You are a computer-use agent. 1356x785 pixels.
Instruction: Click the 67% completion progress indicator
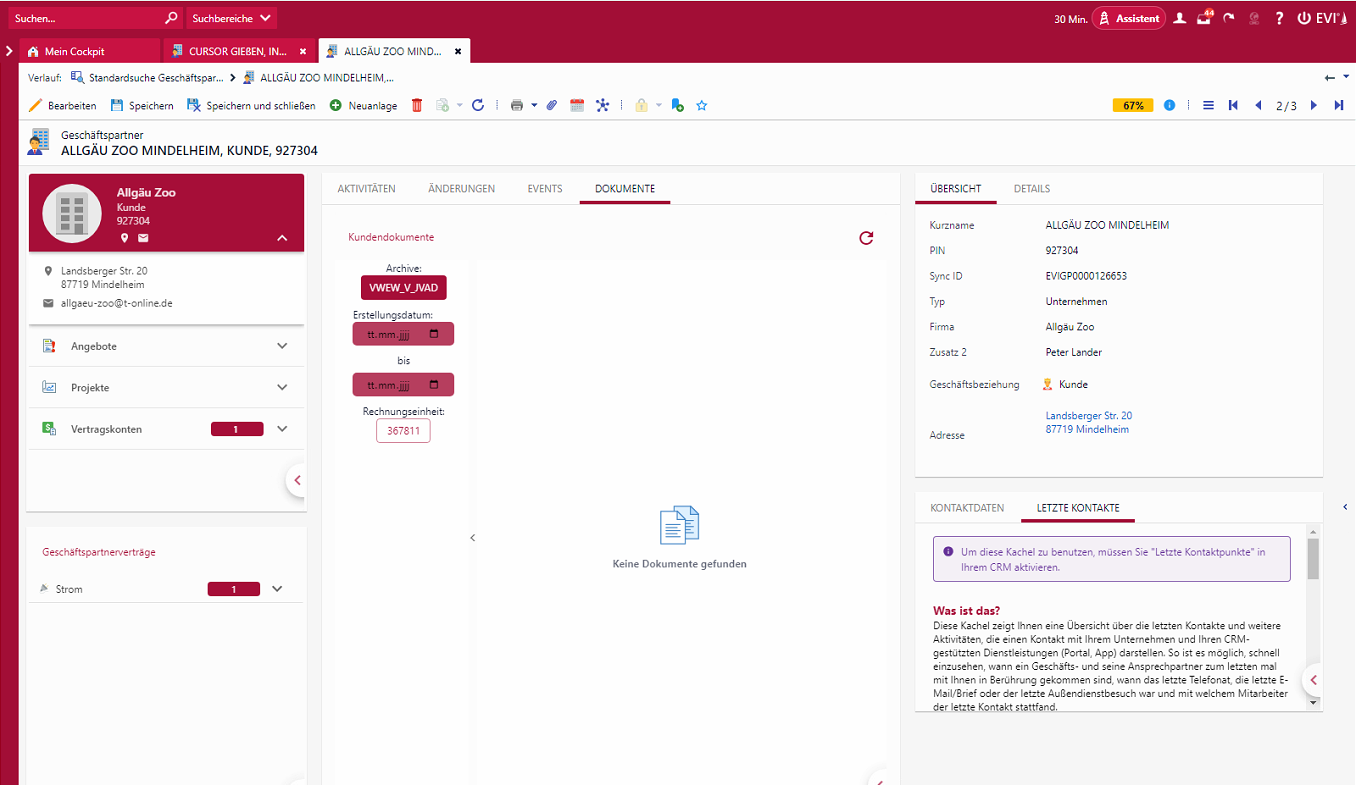pos(1133,105)
